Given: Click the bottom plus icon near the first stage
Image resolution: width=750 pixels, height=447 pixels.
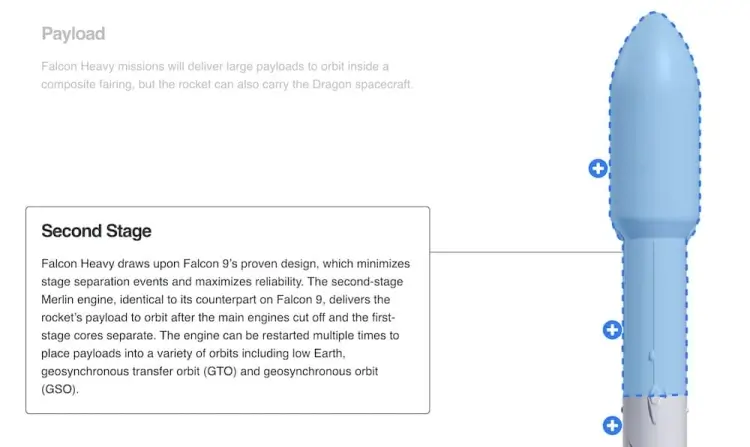Looking at the screenshot, I should pyautogui.click(x=612, y=426).
